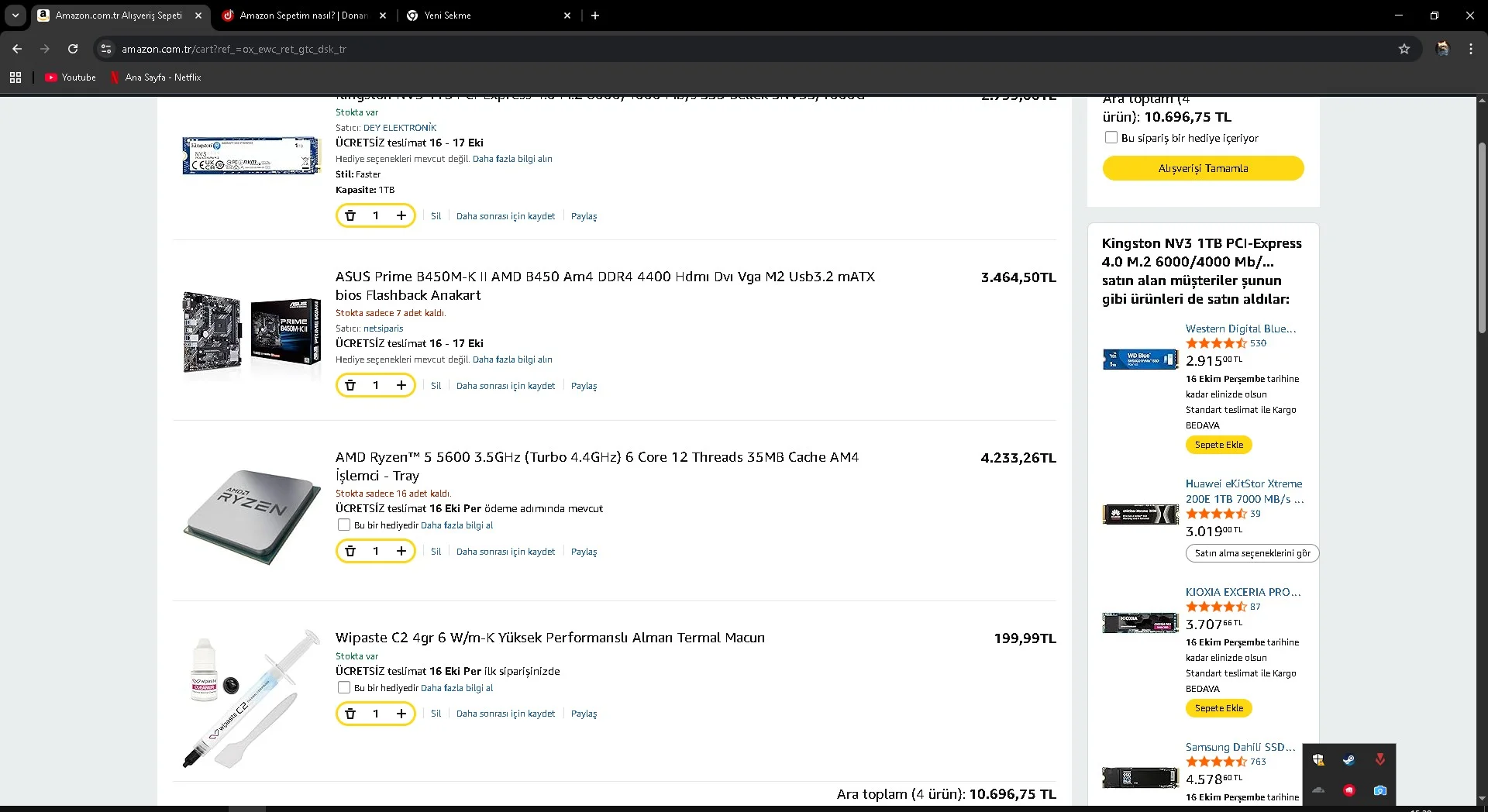
Task: Open the apps grid in the bookmarks bar
Action: pyautogui.click(x=15, y=77)
